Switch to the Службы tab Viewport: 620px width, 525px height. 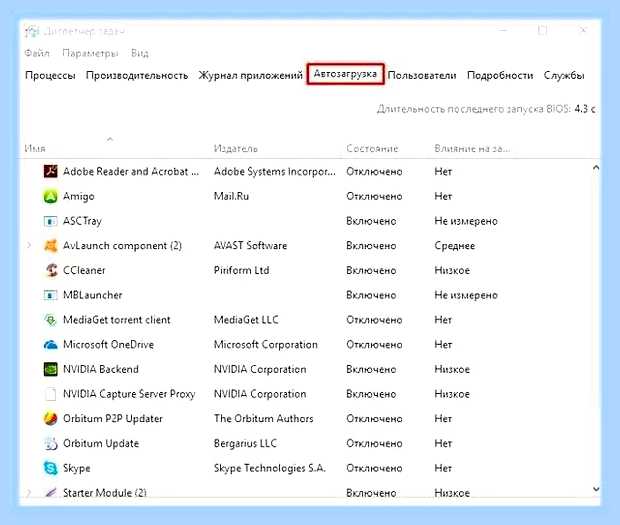coord(564,75)
